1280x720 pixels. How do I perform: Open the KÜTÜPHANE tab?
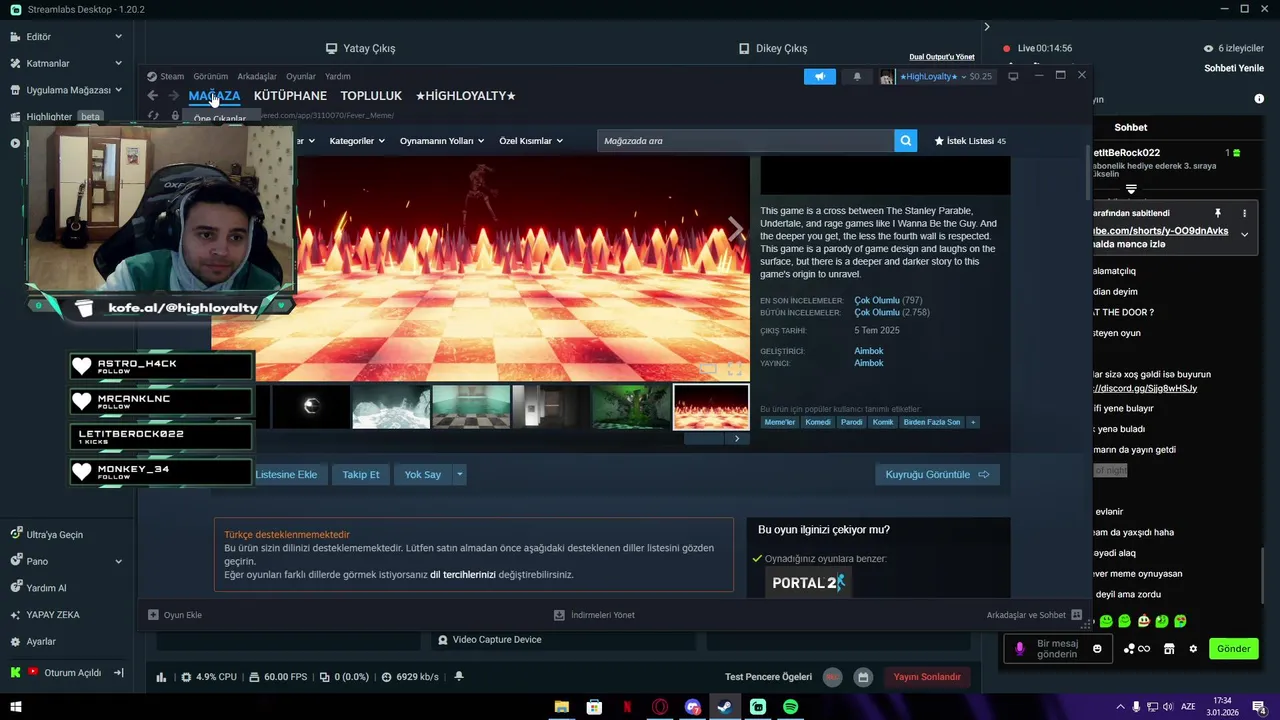pyautogui.click(x=290, y=96)
